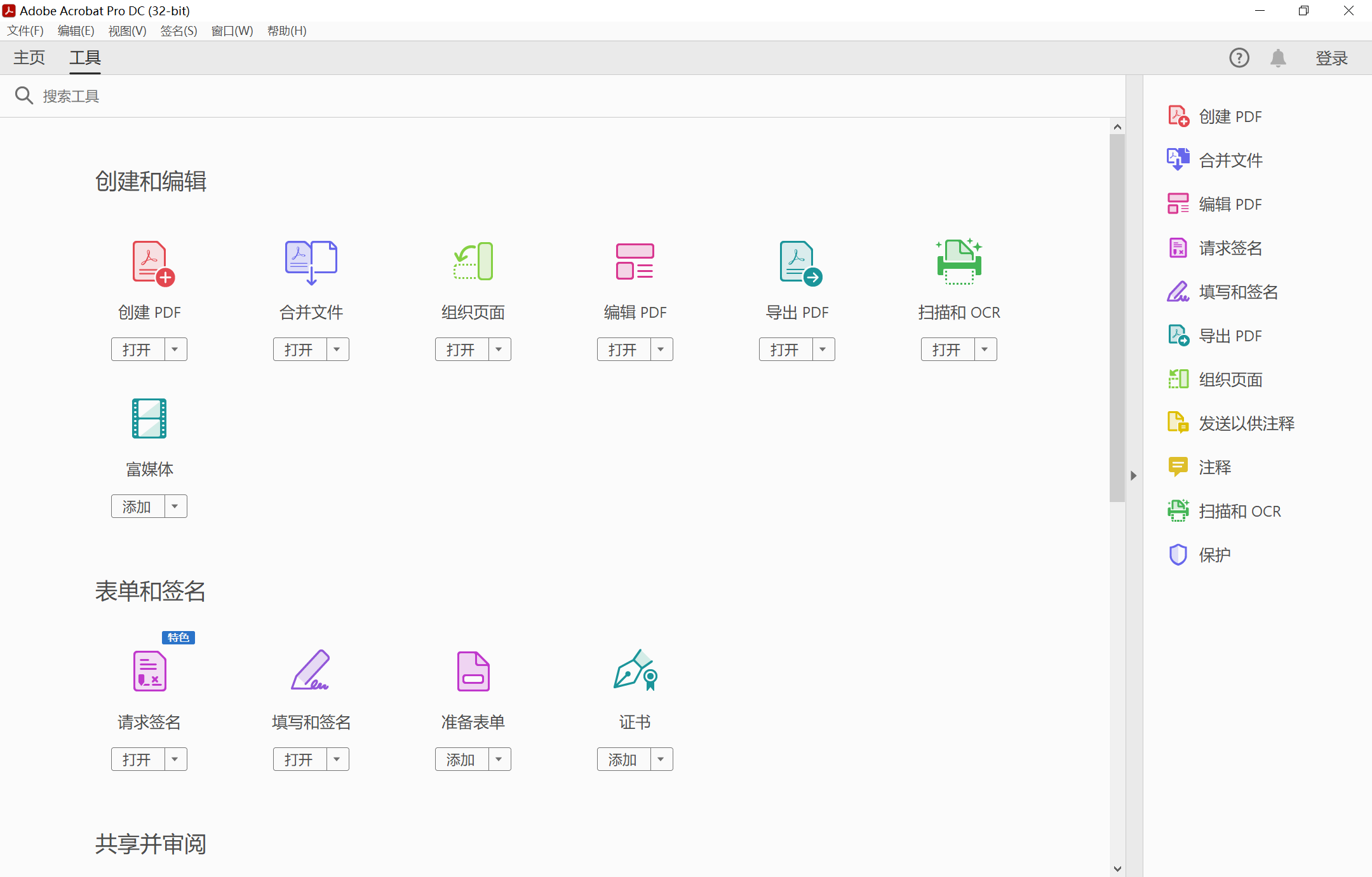
Task: Open 保护 shield tool in the sidebar
Action: [1199, 555]
